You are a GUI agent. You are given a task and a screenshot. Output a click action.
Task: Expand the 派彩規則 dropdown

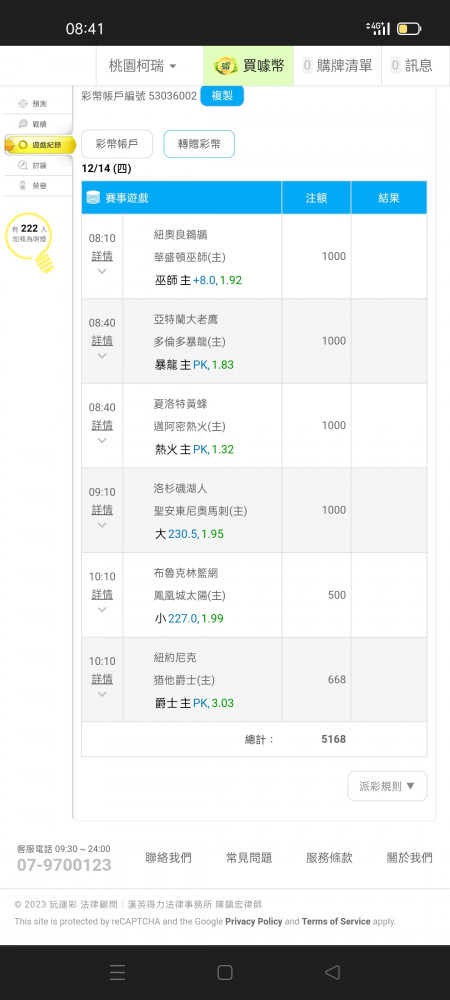pos(387,786)
